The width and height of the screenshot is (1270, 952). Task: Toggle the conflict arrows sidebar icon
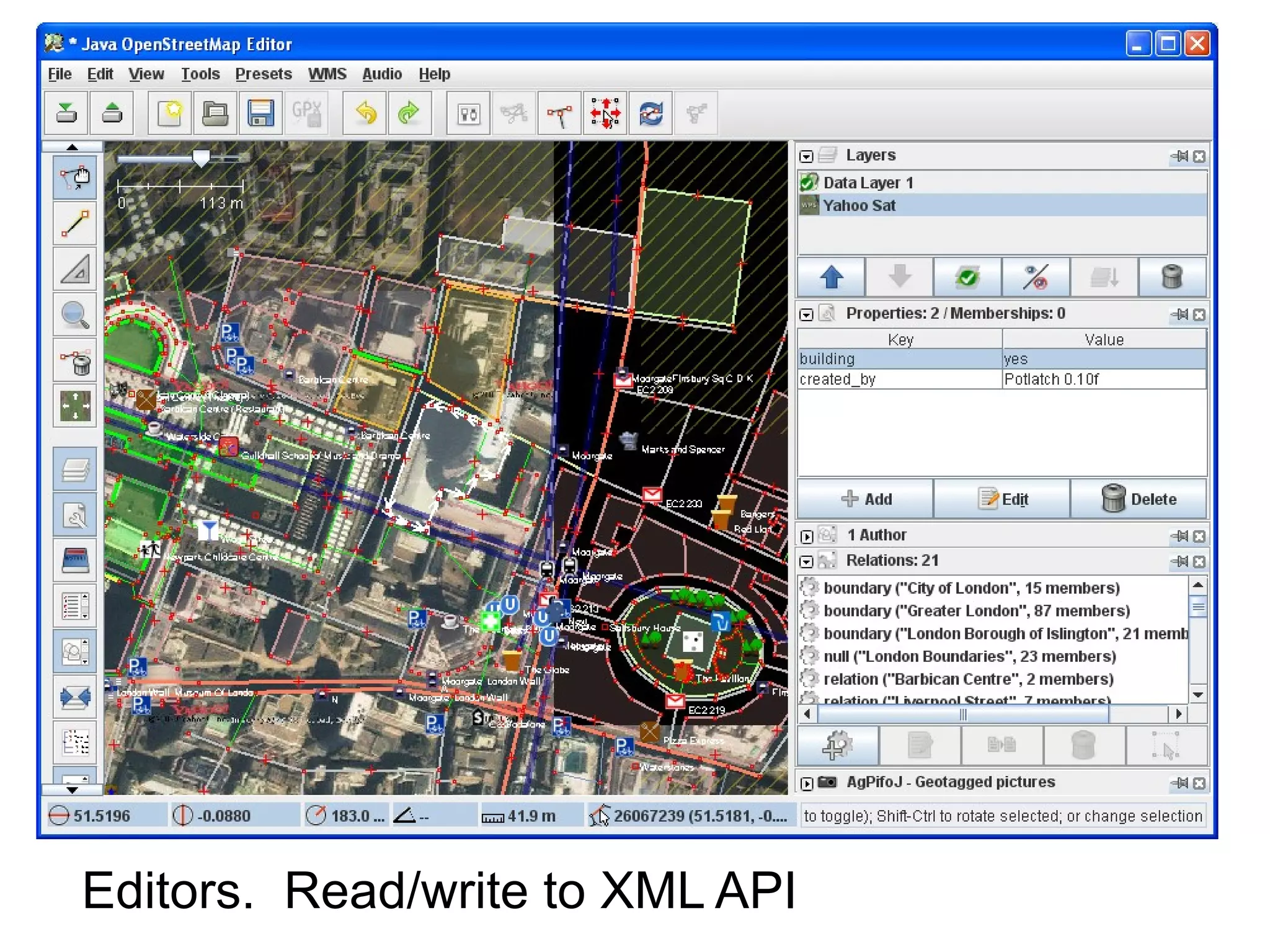pyautogui.click(x=75, y=697)
